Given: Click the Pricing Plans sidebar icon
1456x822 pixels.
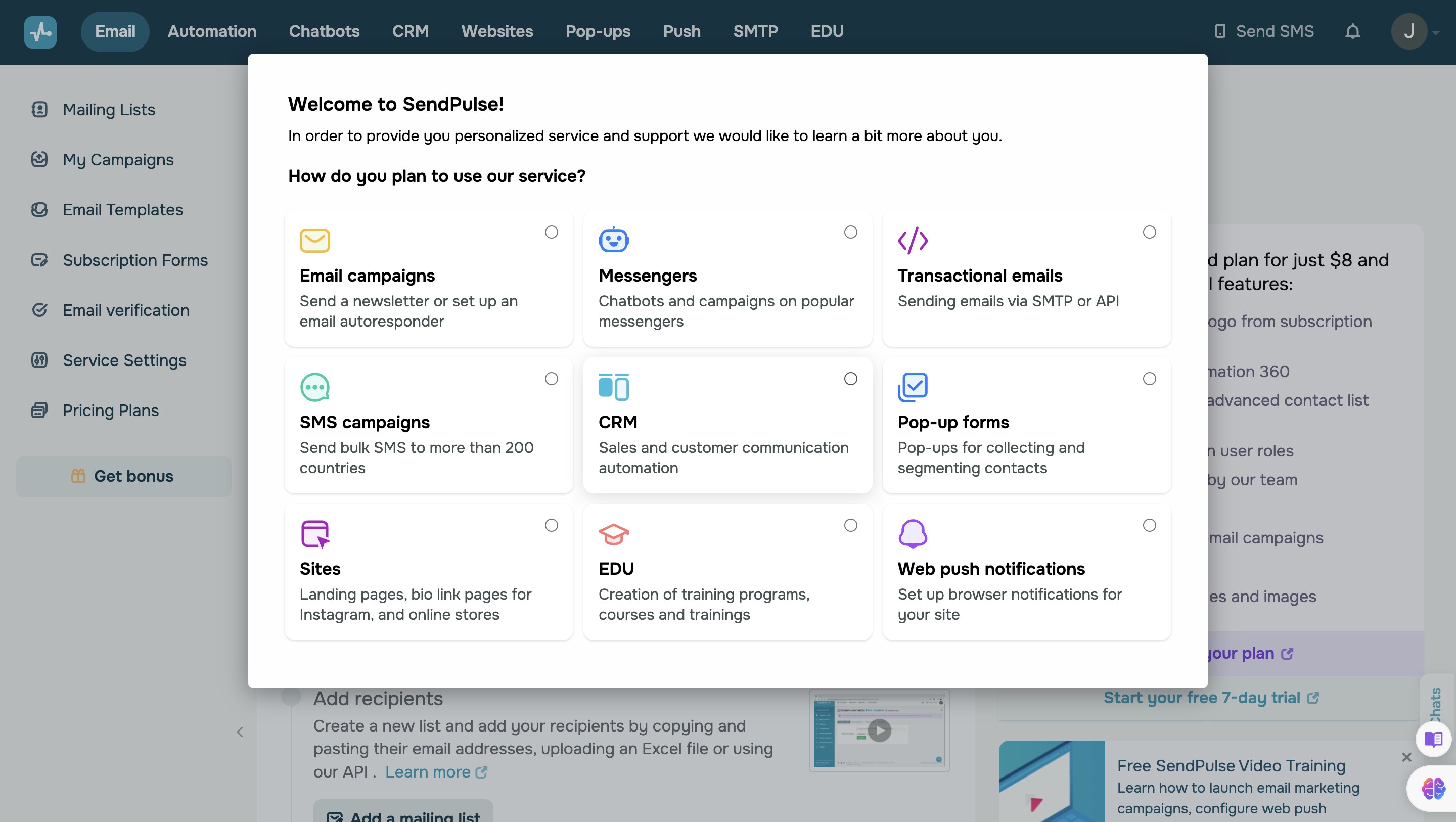Looking at the screenshot, I should click(39, 410).
